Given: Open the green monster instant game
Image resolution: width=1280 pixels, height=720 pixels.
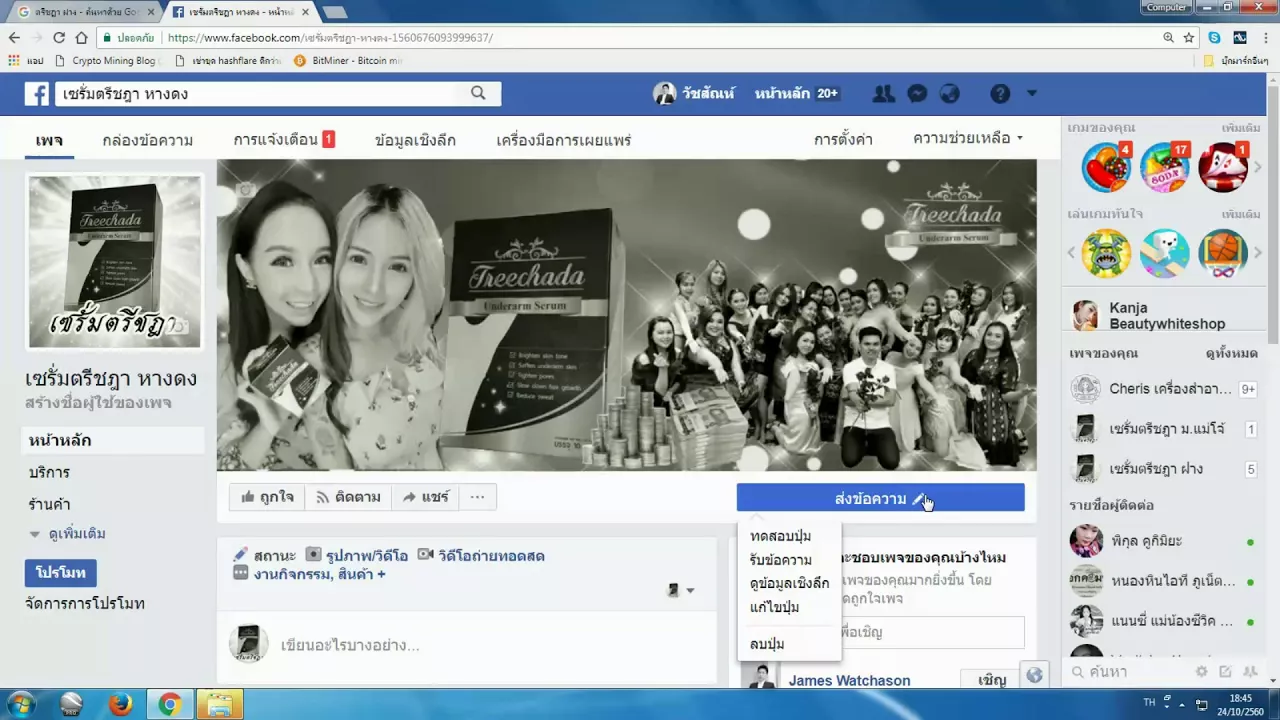Looking at the screenshot, I should (1106, 254).
